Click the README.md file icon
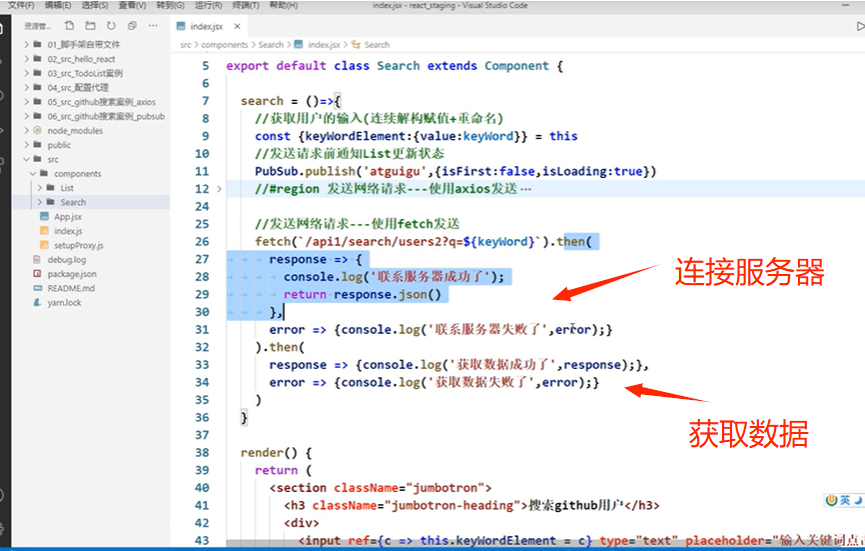The width and height of the screenshot is (865, 551). click(37, 288)
